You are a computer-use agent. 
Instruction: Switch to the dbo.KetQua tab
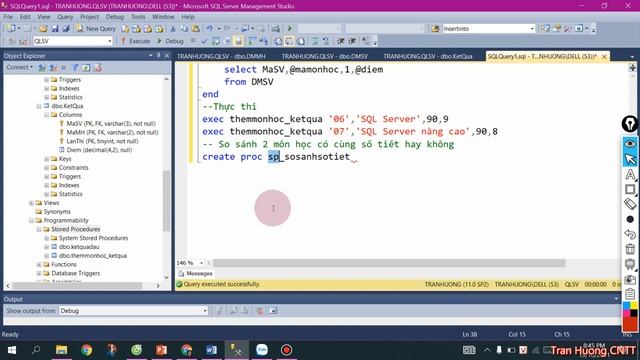tap(428, 56)
